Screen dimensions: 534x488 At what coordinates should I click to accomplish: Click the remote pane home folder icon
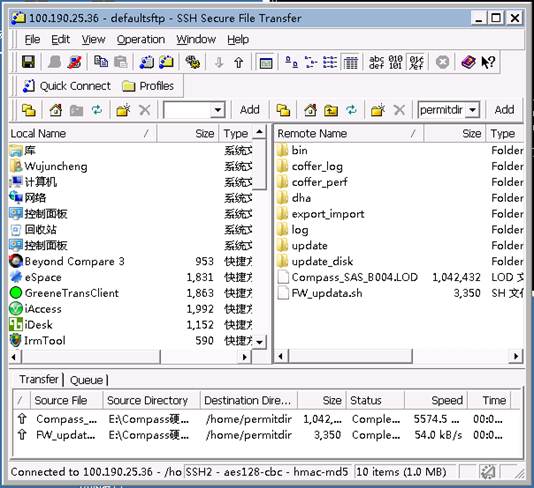pos(310,110)
